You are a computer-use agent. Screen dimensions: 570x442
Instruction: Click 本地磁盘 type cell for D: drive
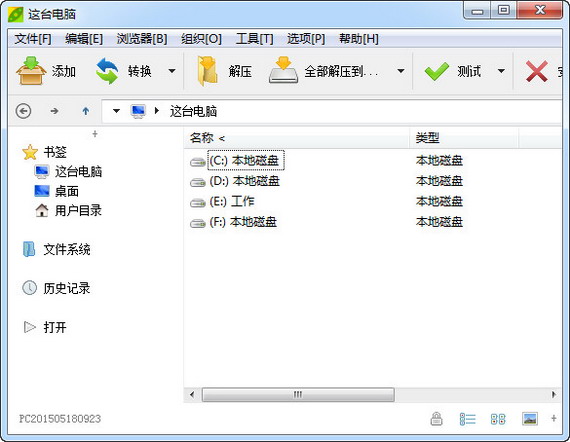coord(439,181)
